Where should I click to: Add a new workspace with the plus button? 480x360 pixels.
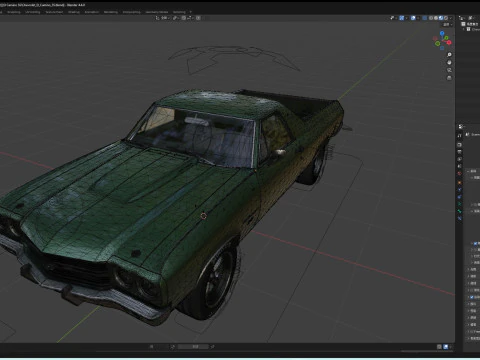click(x=191, y=12)
